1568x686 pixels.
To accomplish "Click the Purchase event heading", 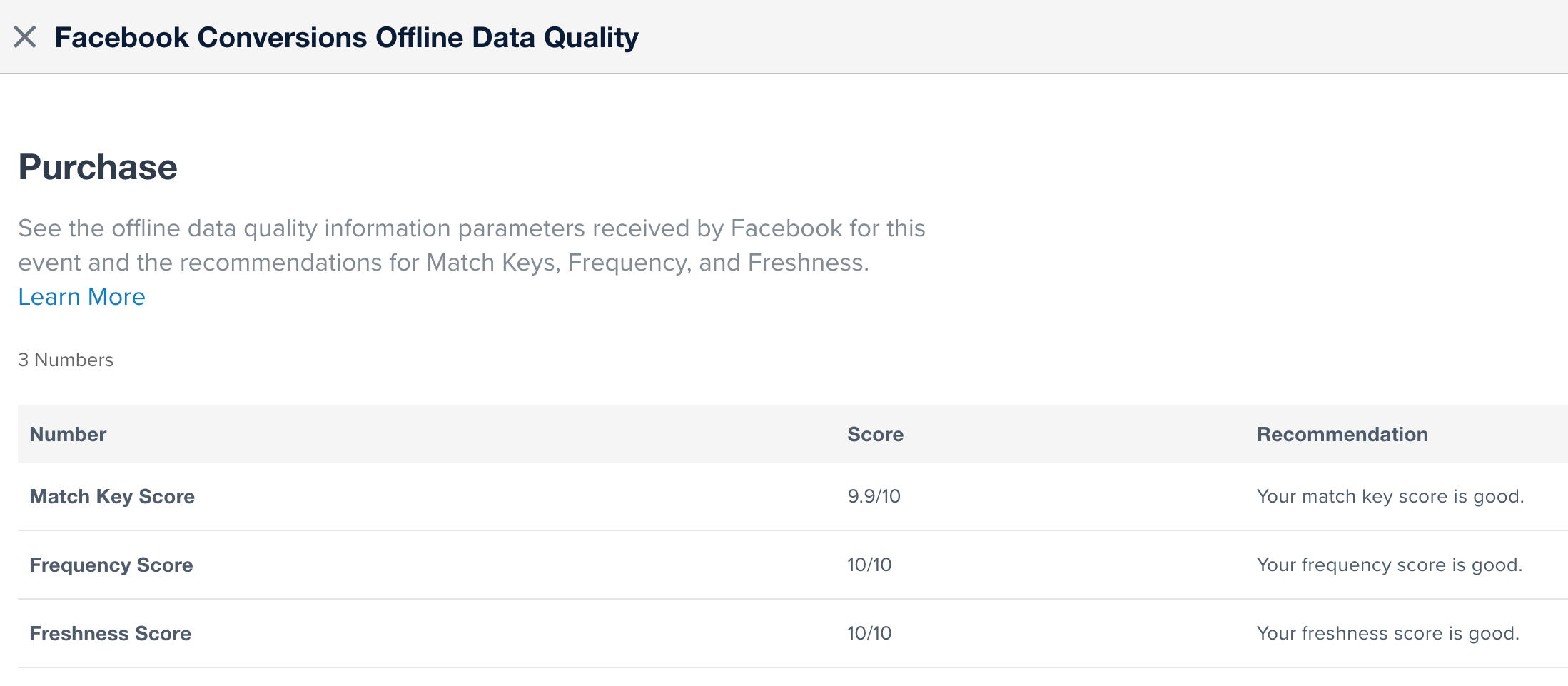I will pos(98,167).
